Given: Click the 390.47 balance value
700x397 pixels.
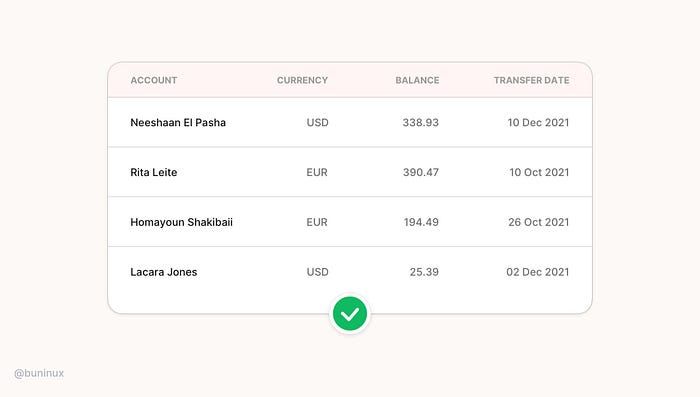Looking at the screenshot, I should click(x=421, y=172).
